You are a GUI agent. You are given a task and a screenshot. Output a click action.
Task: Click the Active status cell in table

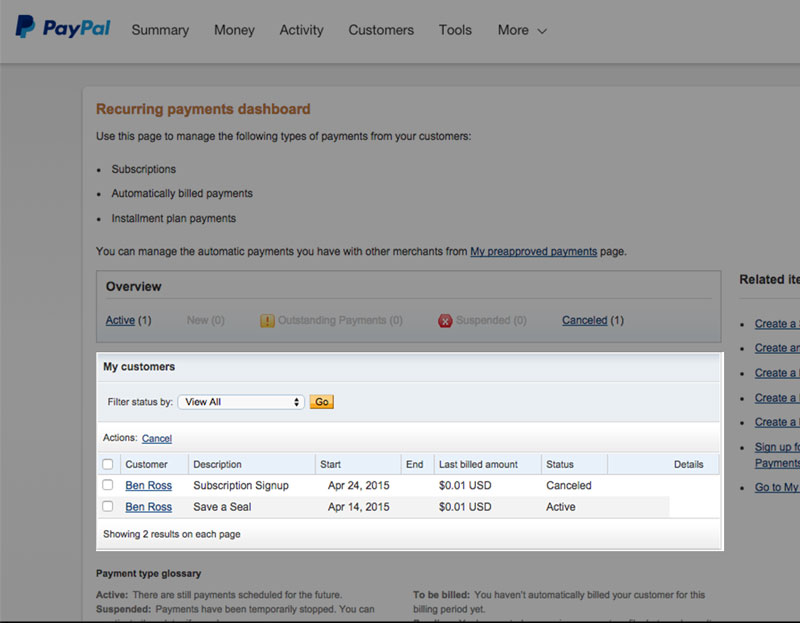[x=561, y=507]
